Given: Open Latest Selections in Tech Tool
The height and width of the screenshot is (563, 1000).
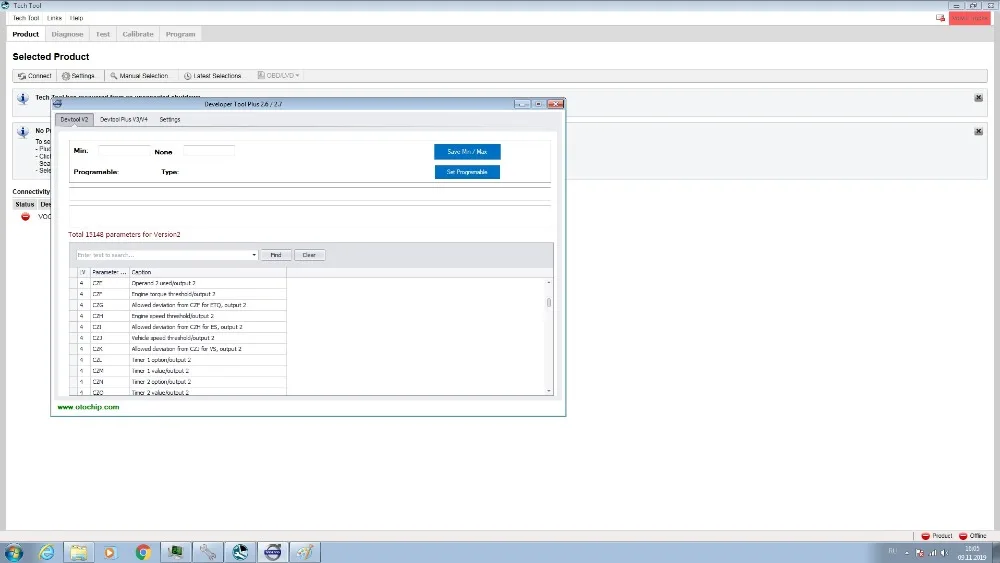Looking at the screenshot, I should click(x=213, y=76).
